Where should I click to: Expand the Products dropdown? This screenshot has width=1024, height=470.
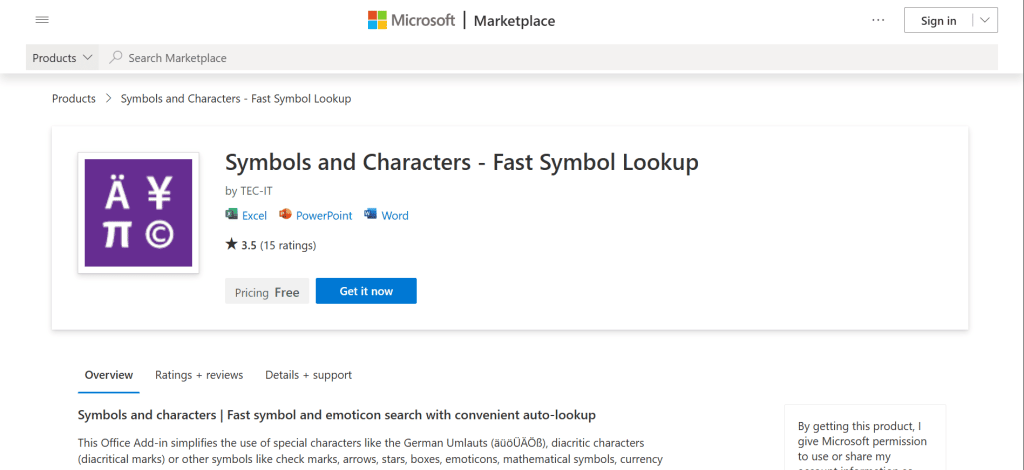(x=63, y=58)
